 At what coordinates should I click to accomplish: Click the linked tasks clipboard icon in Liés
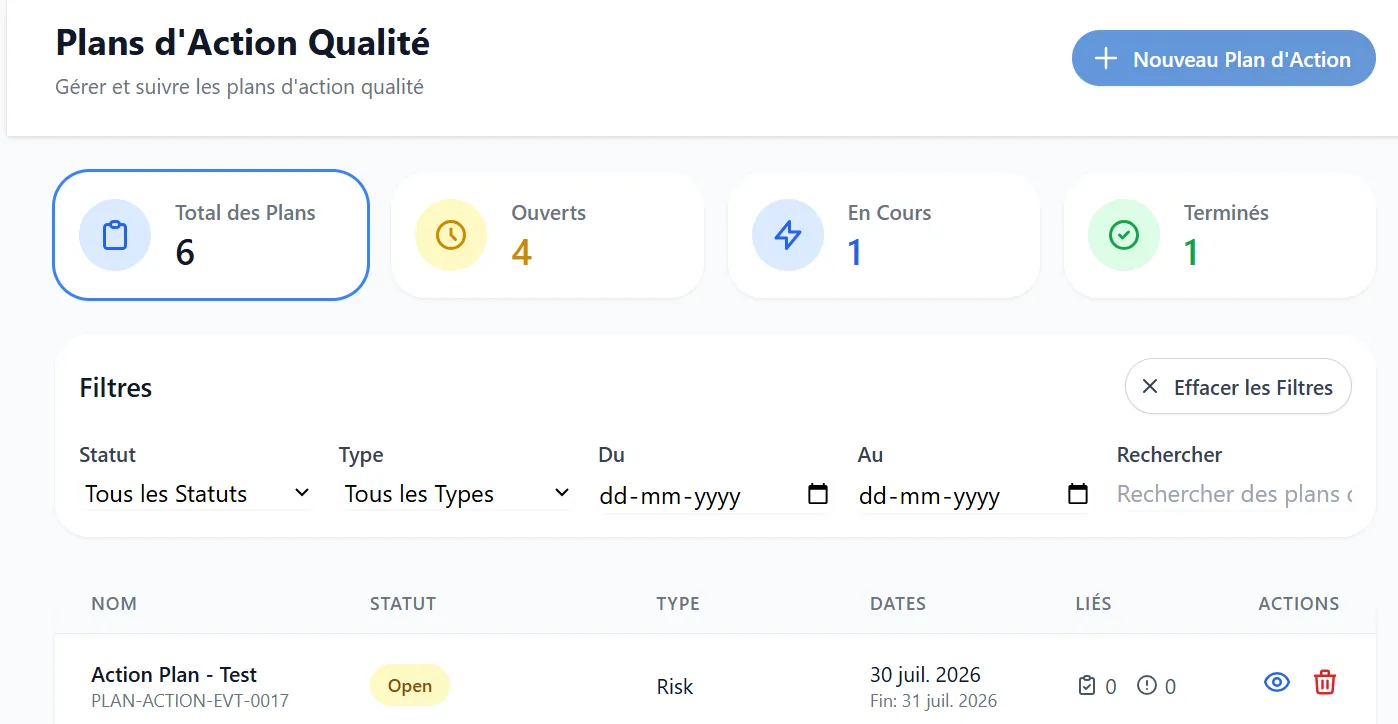coord(1087,686)
